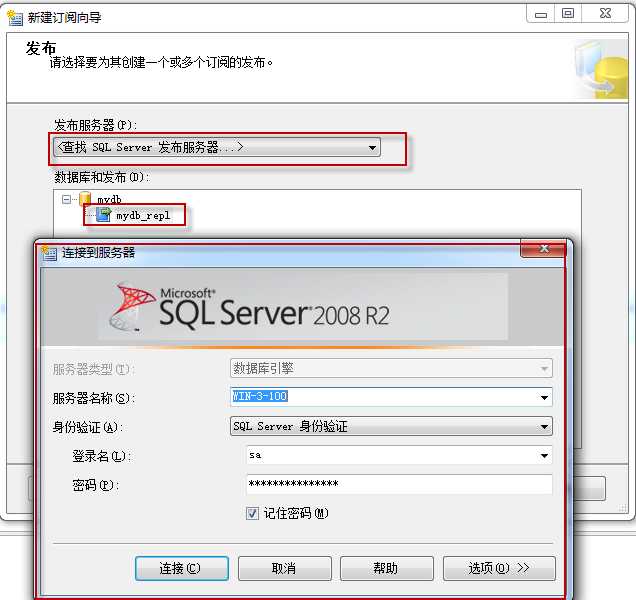
Task: Click the 新建订阅向导 window title icon
Action: pyautogui.click(x=15, y=18)
